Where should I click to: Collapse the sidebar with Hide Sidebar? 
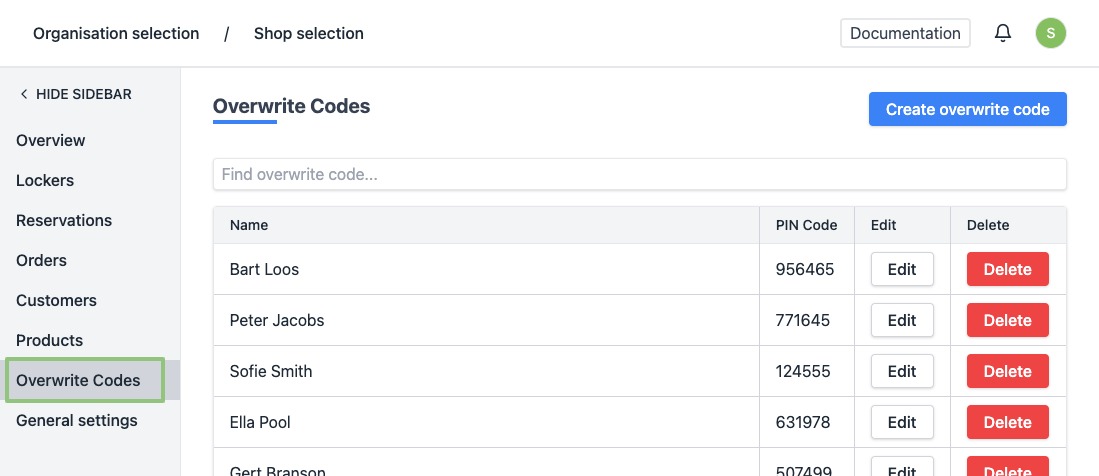[x=76, y=94]
